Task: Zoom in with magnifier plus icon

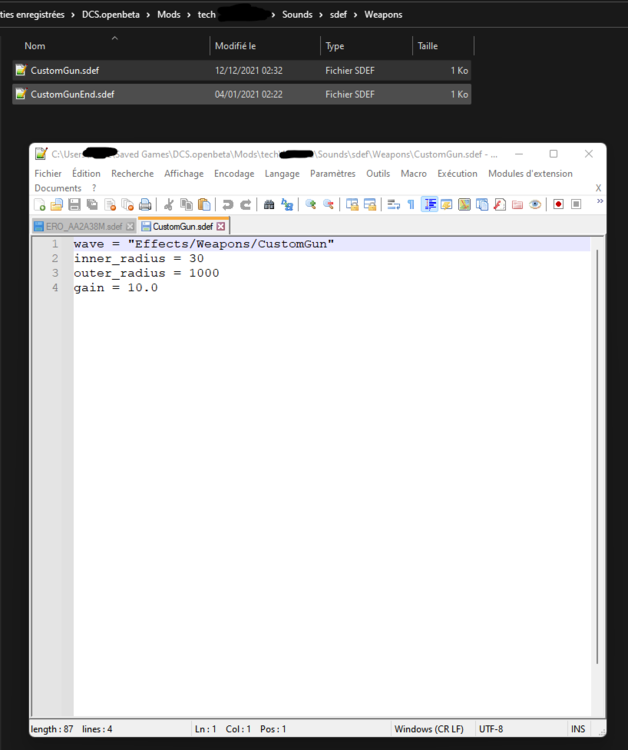Action: coord(310,205)
